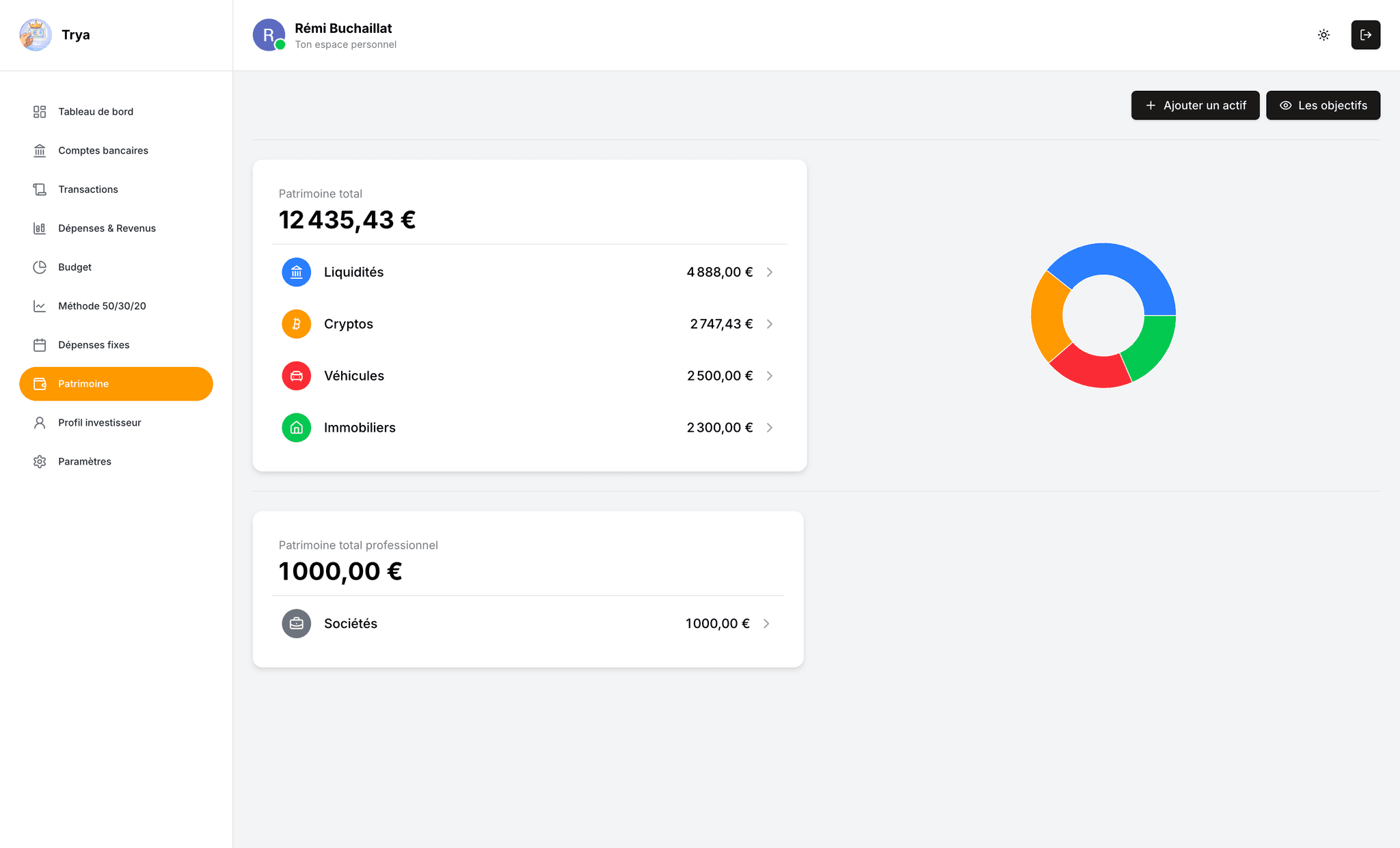Screen dimensions: 1400x848
Task: Click the red Véhicules car icon
Action: pos(296,376)
